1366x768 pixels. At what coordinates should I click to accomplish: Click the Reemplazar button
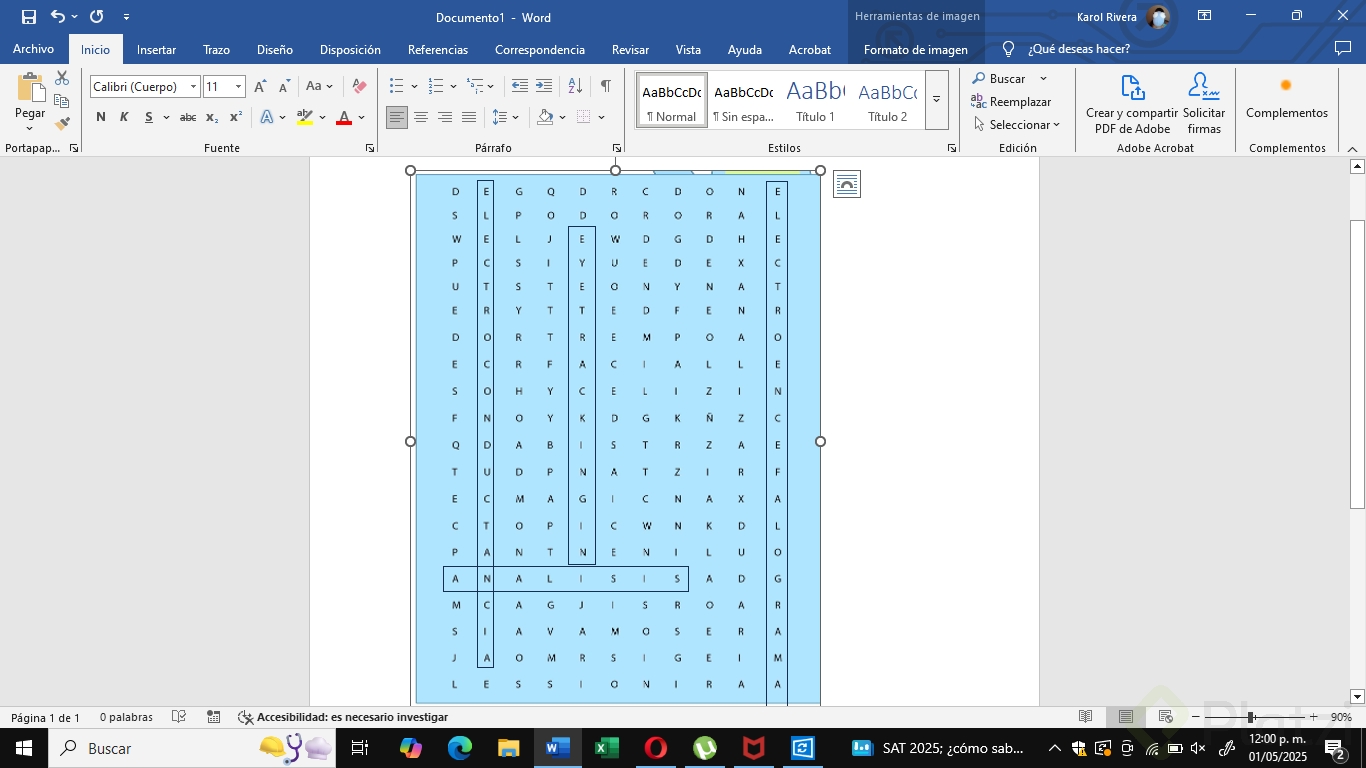(1012, 102)
